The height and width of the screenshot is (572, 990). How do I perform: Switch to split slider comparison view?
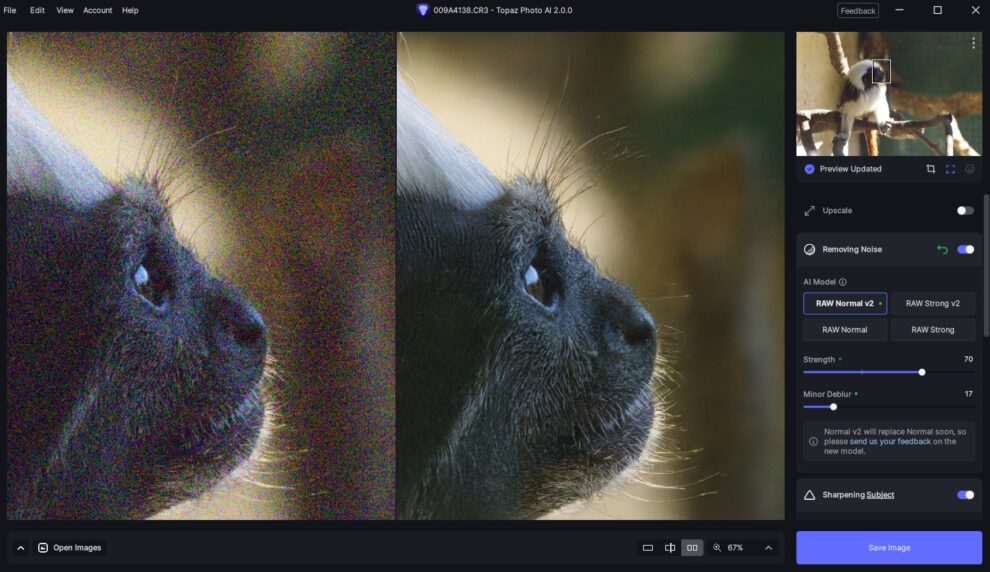(670, 548)
